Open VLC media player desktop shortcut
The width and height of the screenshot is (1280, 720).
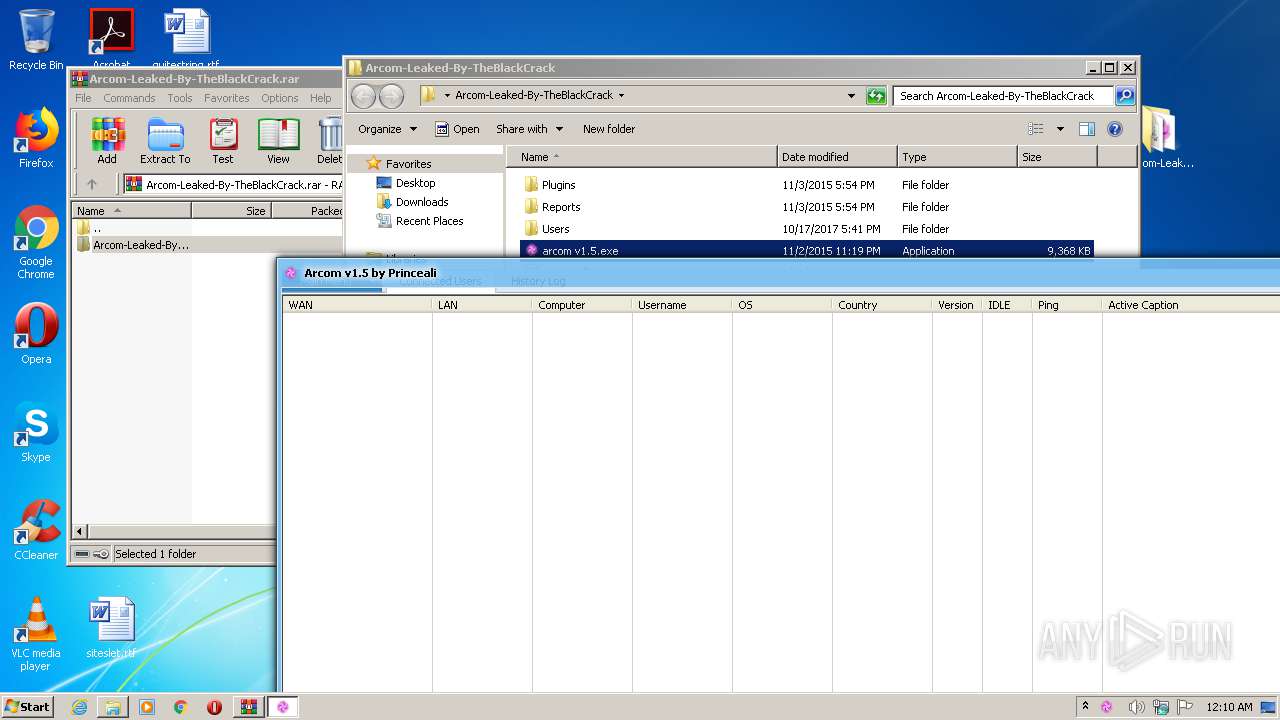click(x=36, y=634)
